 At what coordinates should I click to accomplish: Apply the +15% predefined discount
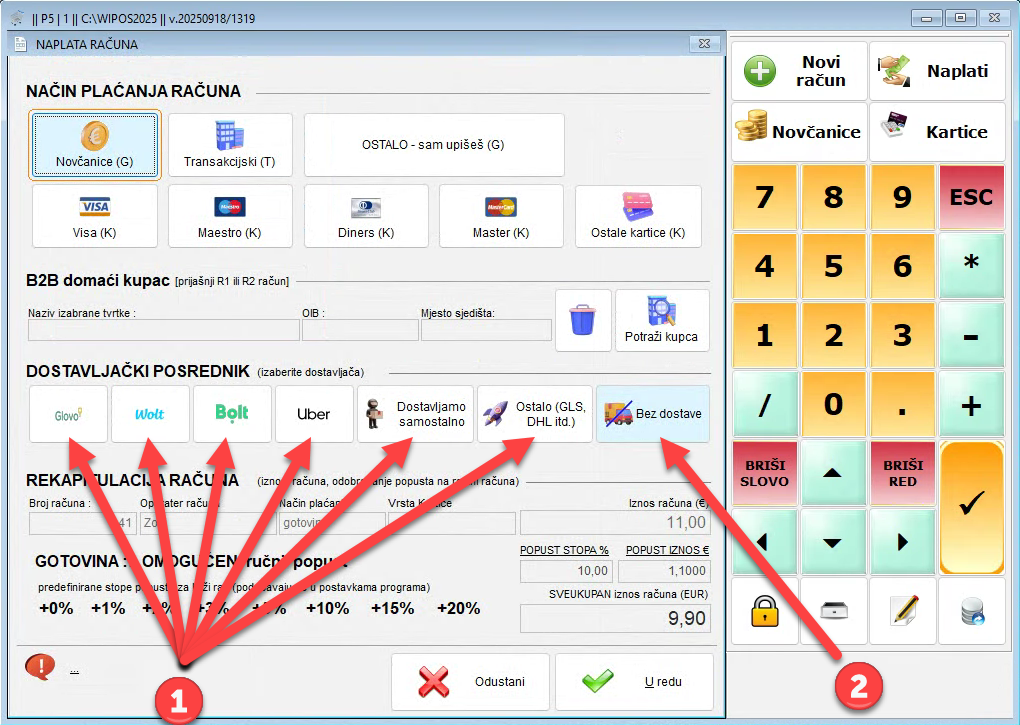point(394,608)
